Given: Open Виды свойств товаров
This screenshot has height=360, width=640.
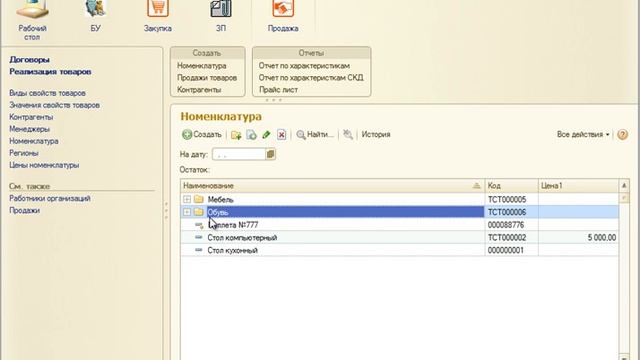Looking at the screenshot, I should click(47, 93).
